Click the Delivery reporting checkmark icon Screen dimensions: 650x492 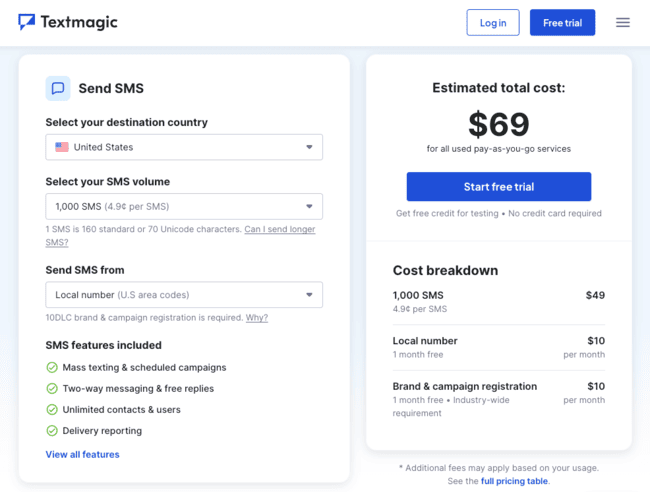click(x=52, y=431)
